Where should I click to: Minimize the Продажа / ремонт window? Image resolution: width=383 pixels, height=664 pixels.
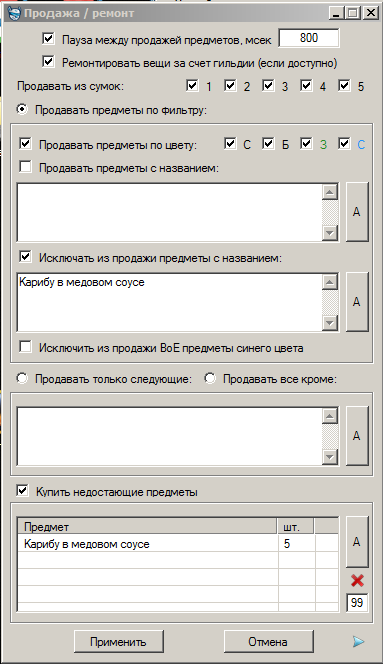point(336,13)
